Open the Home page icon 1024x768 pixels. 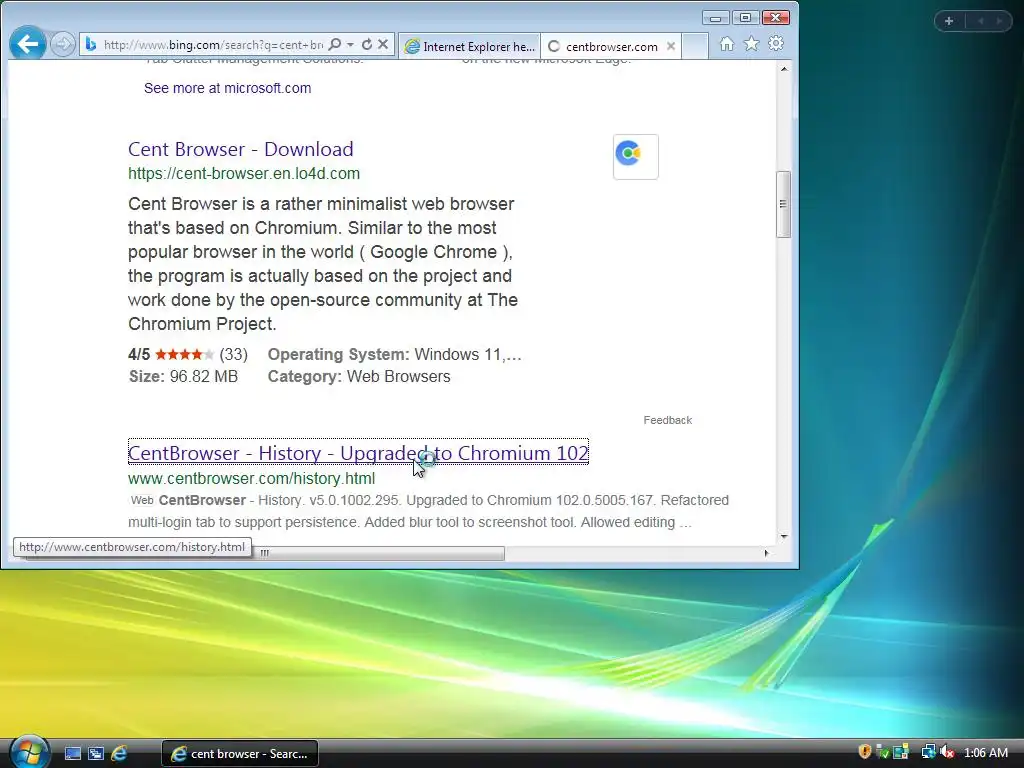pyautogui.click(x=726, y=44)
